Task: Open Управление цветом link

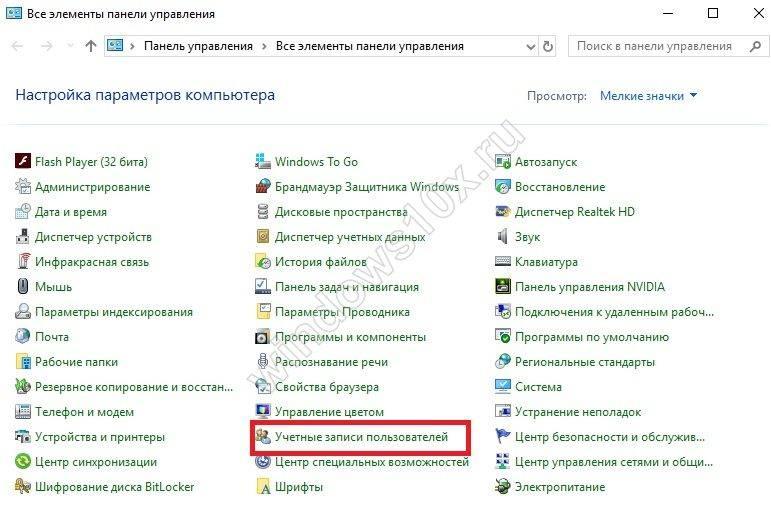Action: pos(329,412)
